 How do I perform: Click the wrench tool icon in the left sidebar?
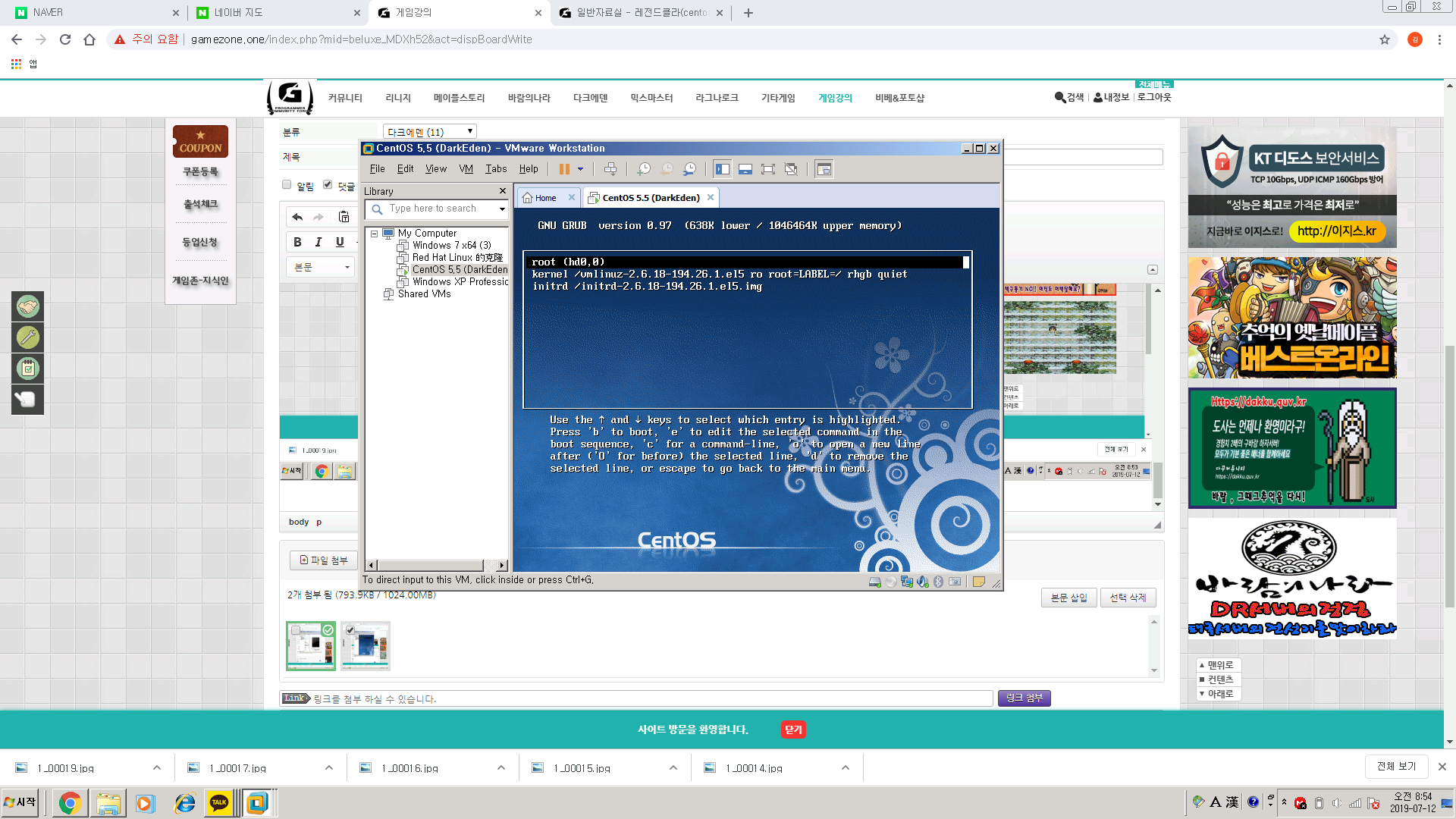[28, 337]
